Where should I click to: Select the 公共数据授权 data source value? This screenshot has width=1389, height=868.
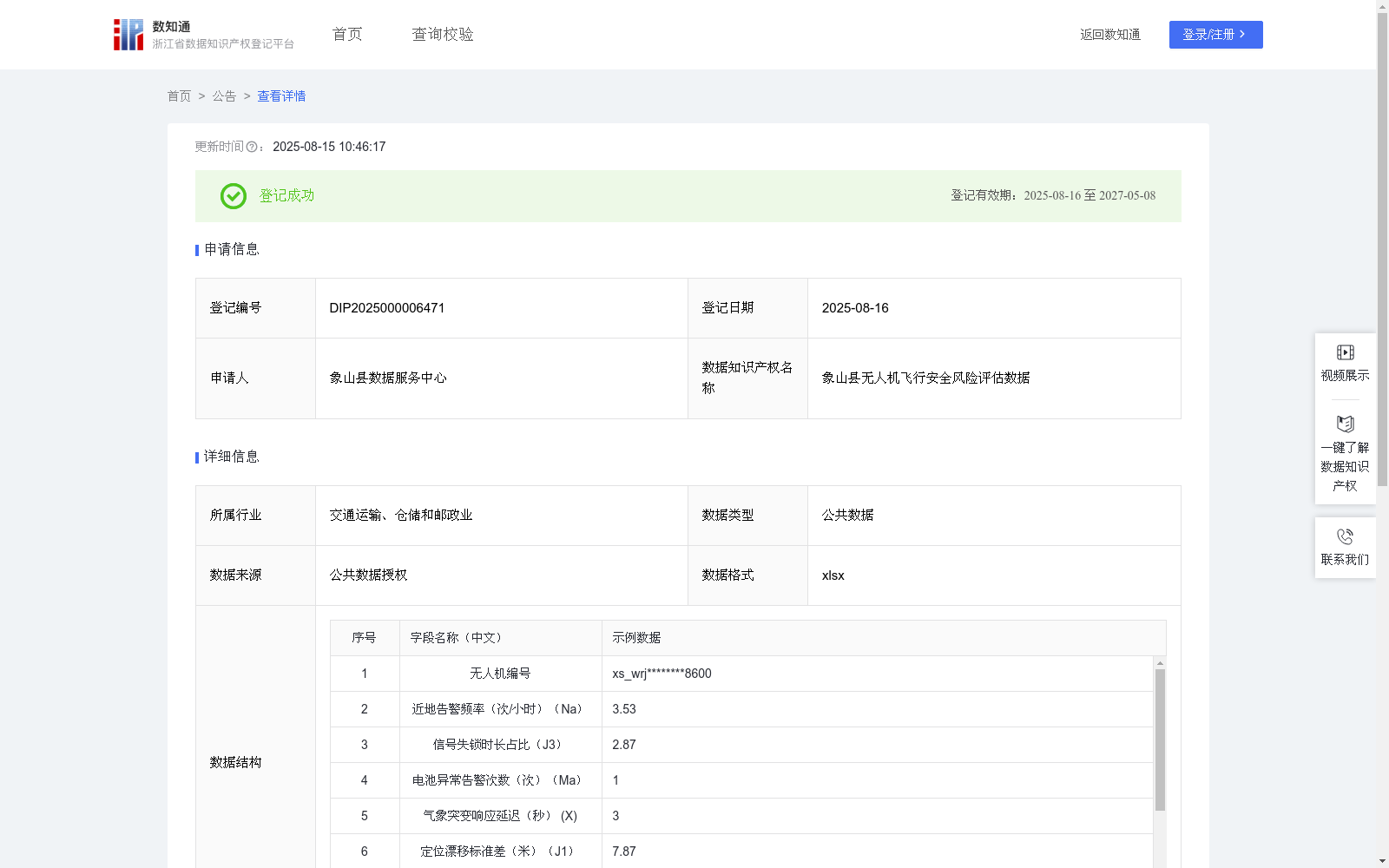368,575
